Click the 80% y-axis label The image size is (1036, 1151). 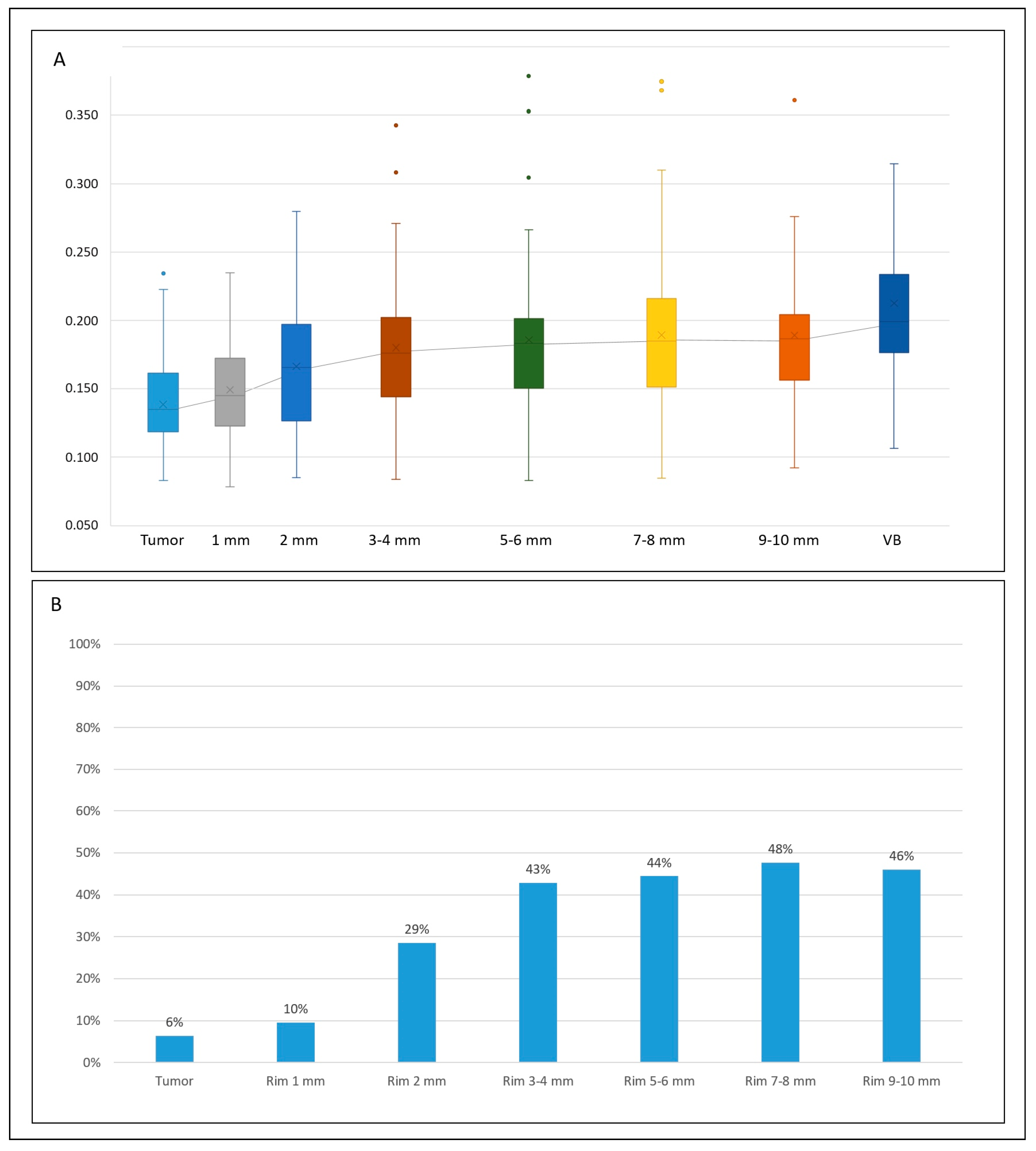coord(88,727)
